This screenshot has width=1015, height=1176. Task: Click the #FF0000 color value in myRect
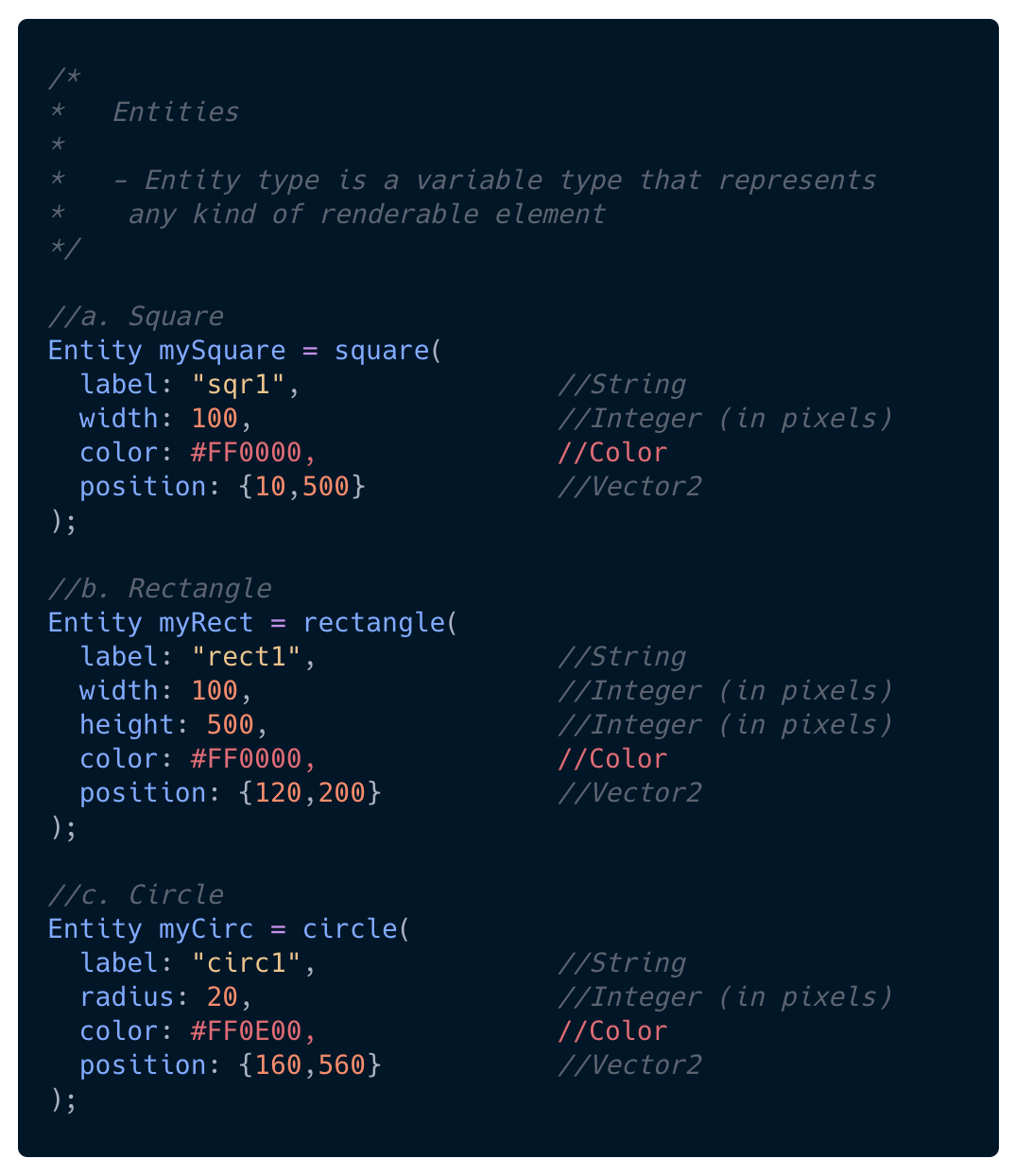point(246,759)
